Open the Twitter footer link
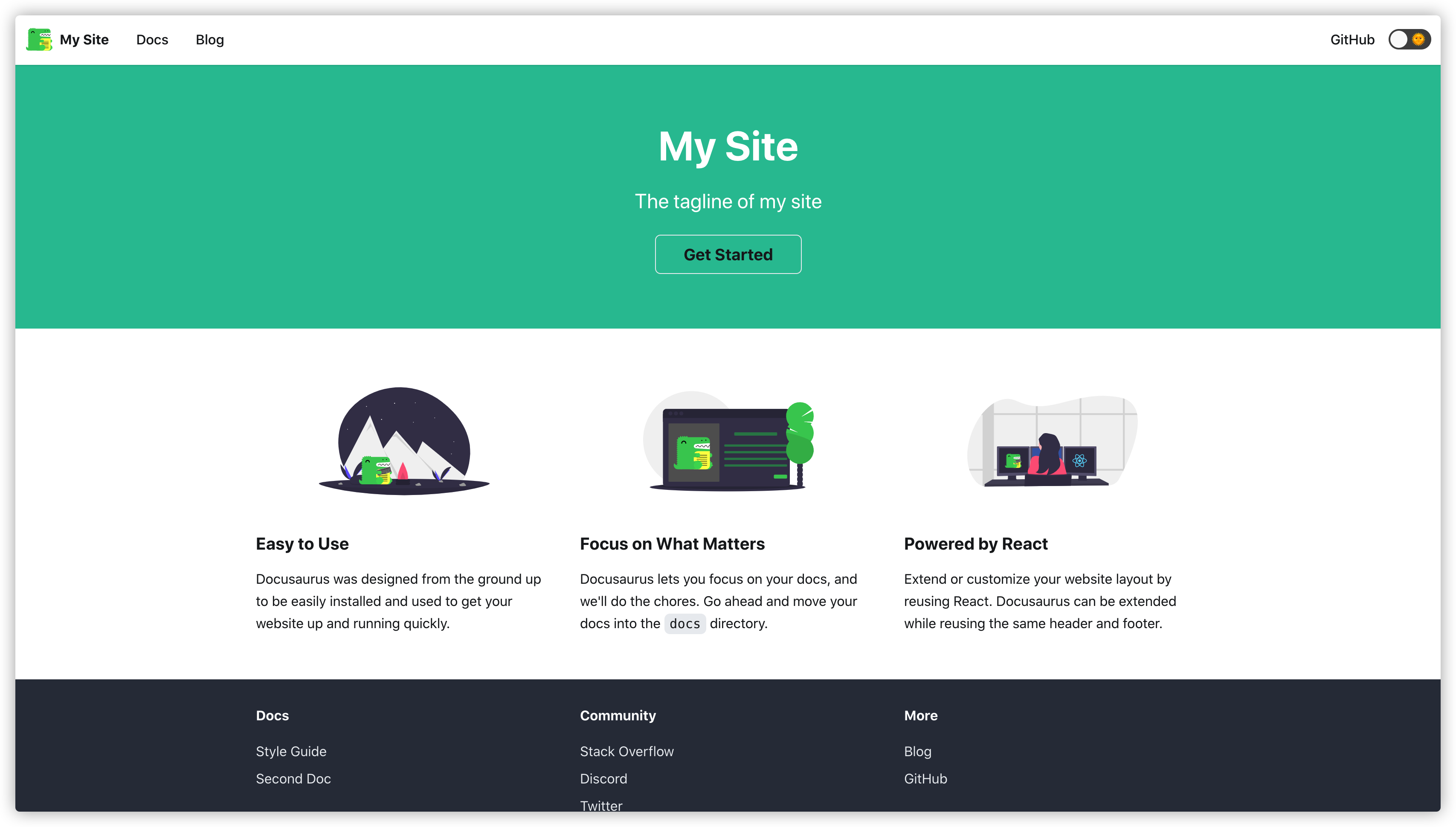1456x827 pixels. click(x=600, y=805)
